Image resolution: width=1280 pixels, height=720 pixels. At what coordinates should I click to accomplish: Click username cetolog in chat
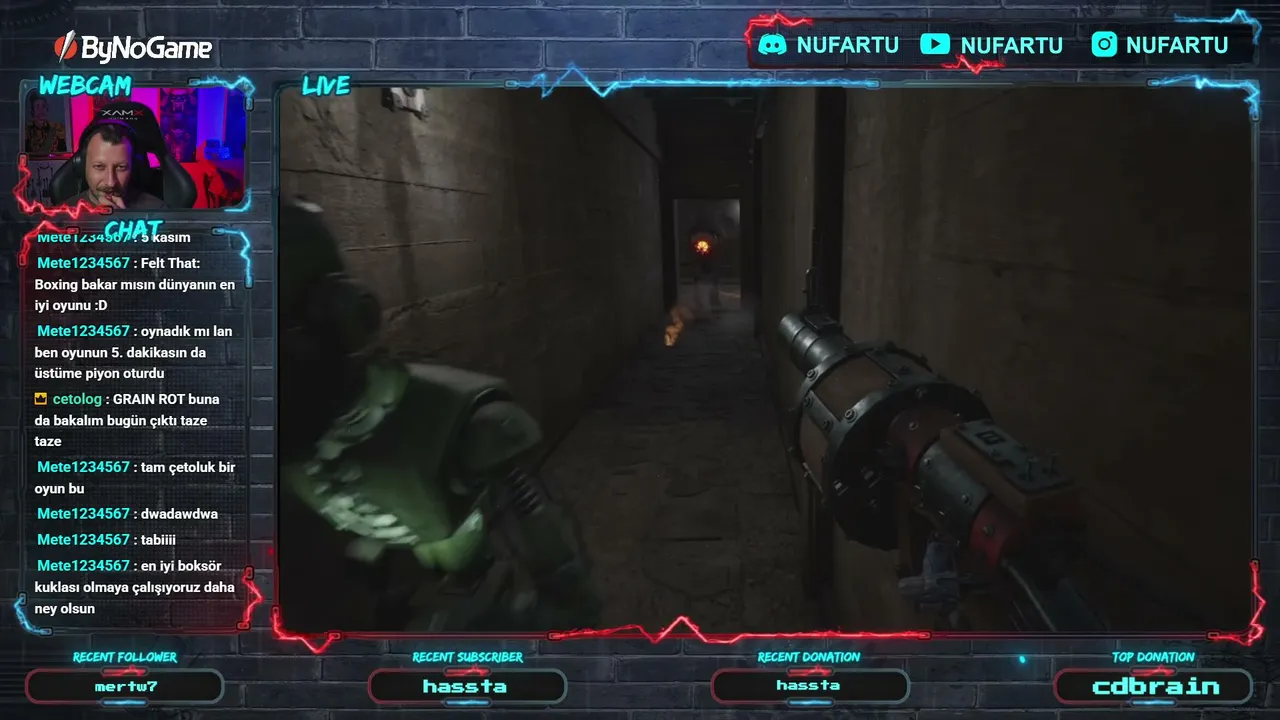click(77, 399)
